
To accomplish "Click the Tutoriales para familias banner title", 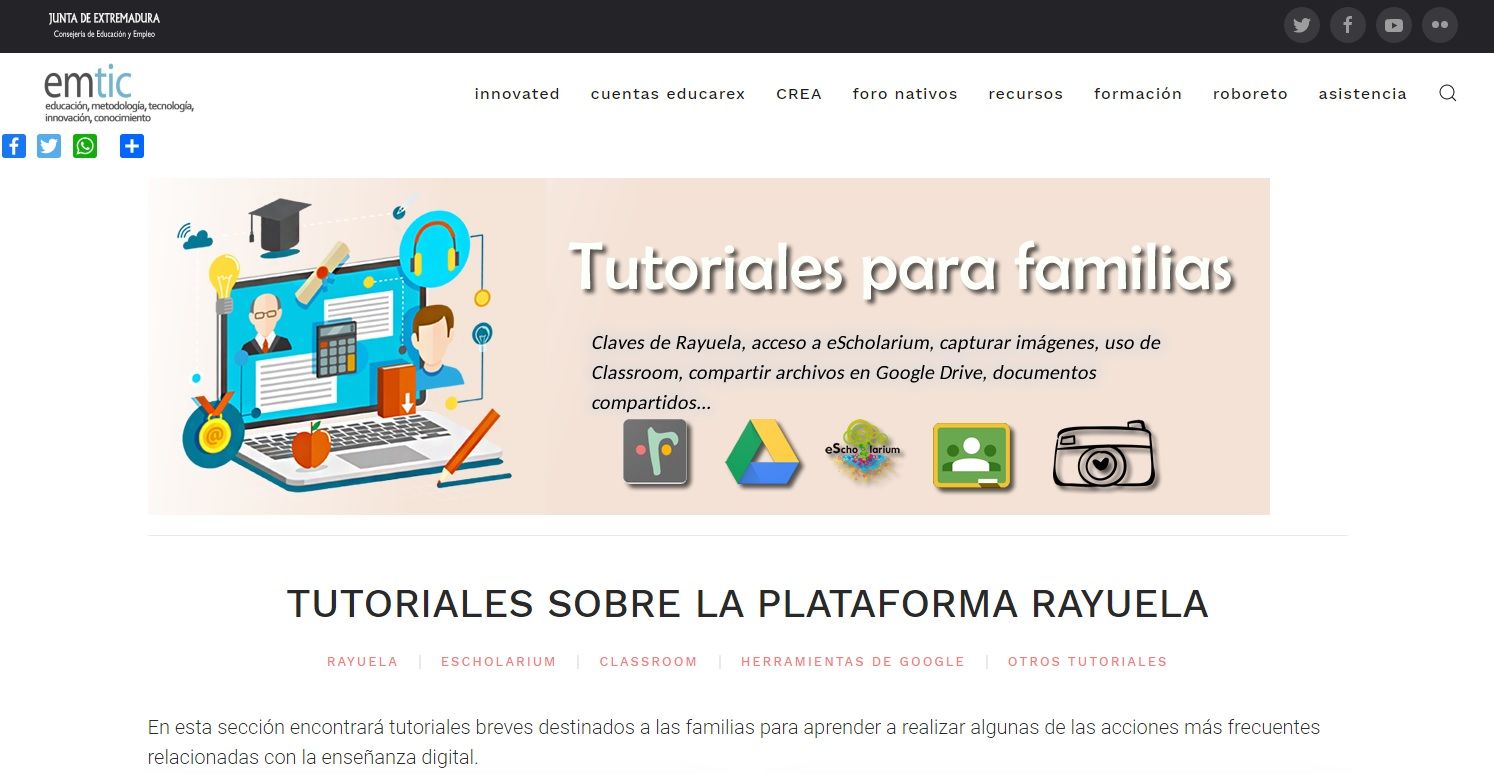I will 901,268.
